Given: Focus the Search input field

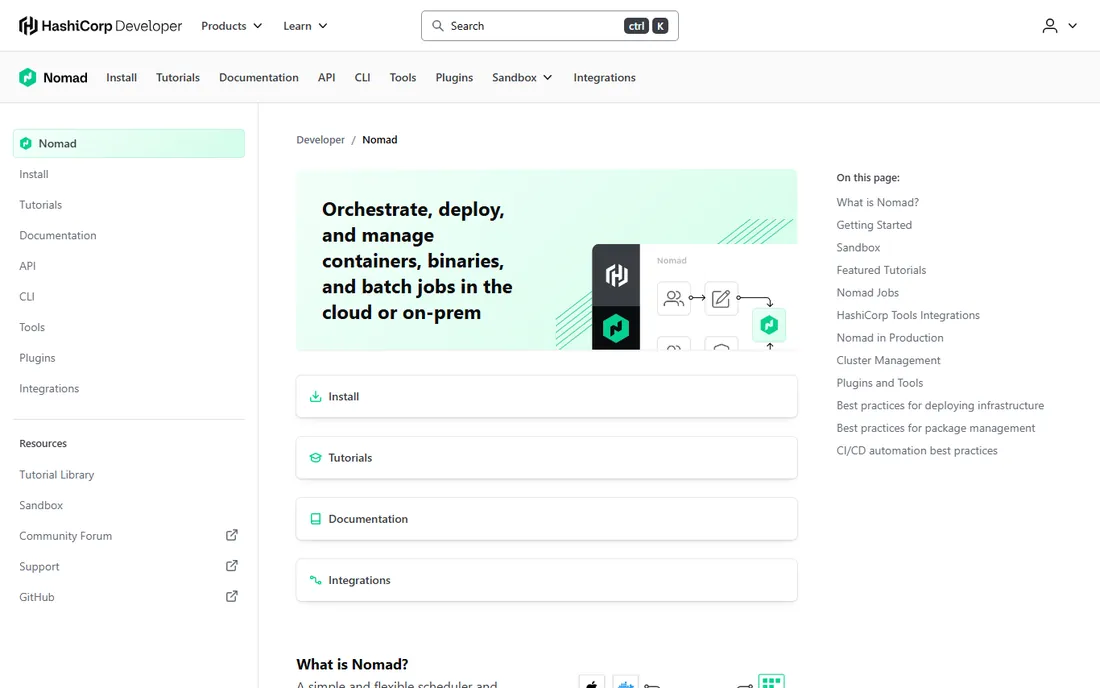Looking at the screenshot, I should [x=549, y=26].
